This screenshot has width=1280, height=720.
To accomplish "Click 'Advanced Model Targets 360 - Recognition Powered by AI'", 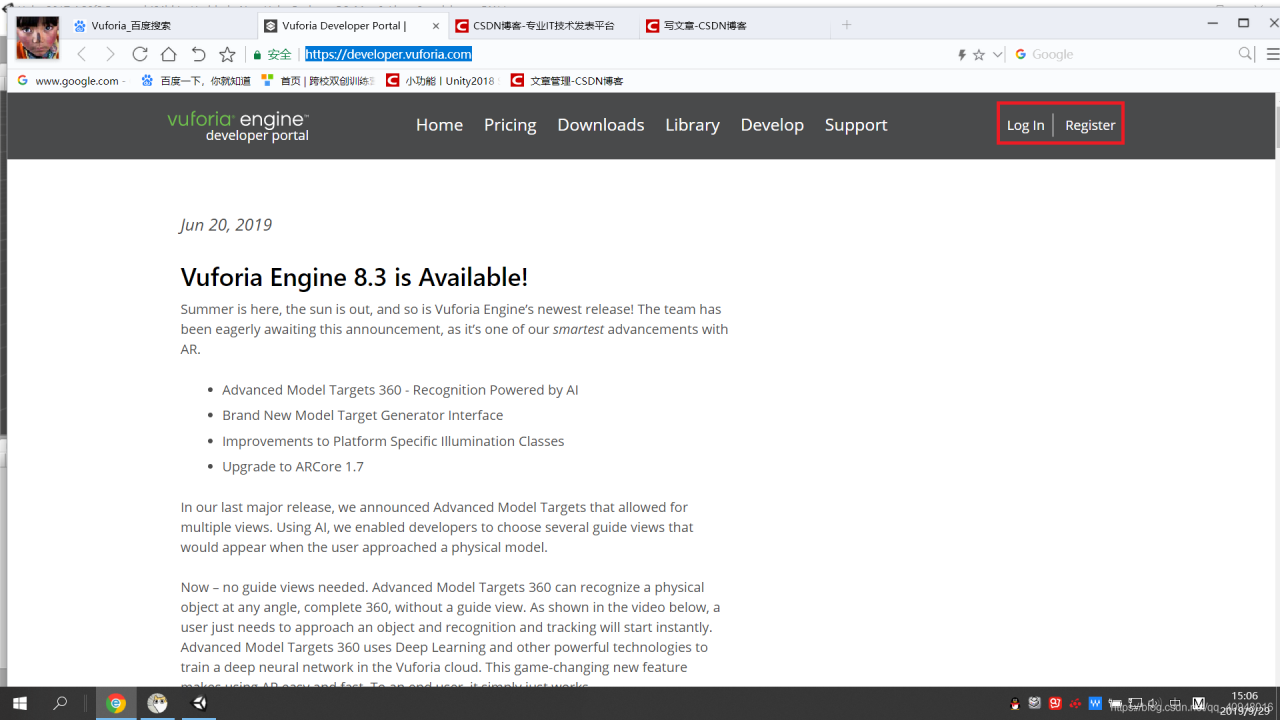I will (x=400, y=390).
